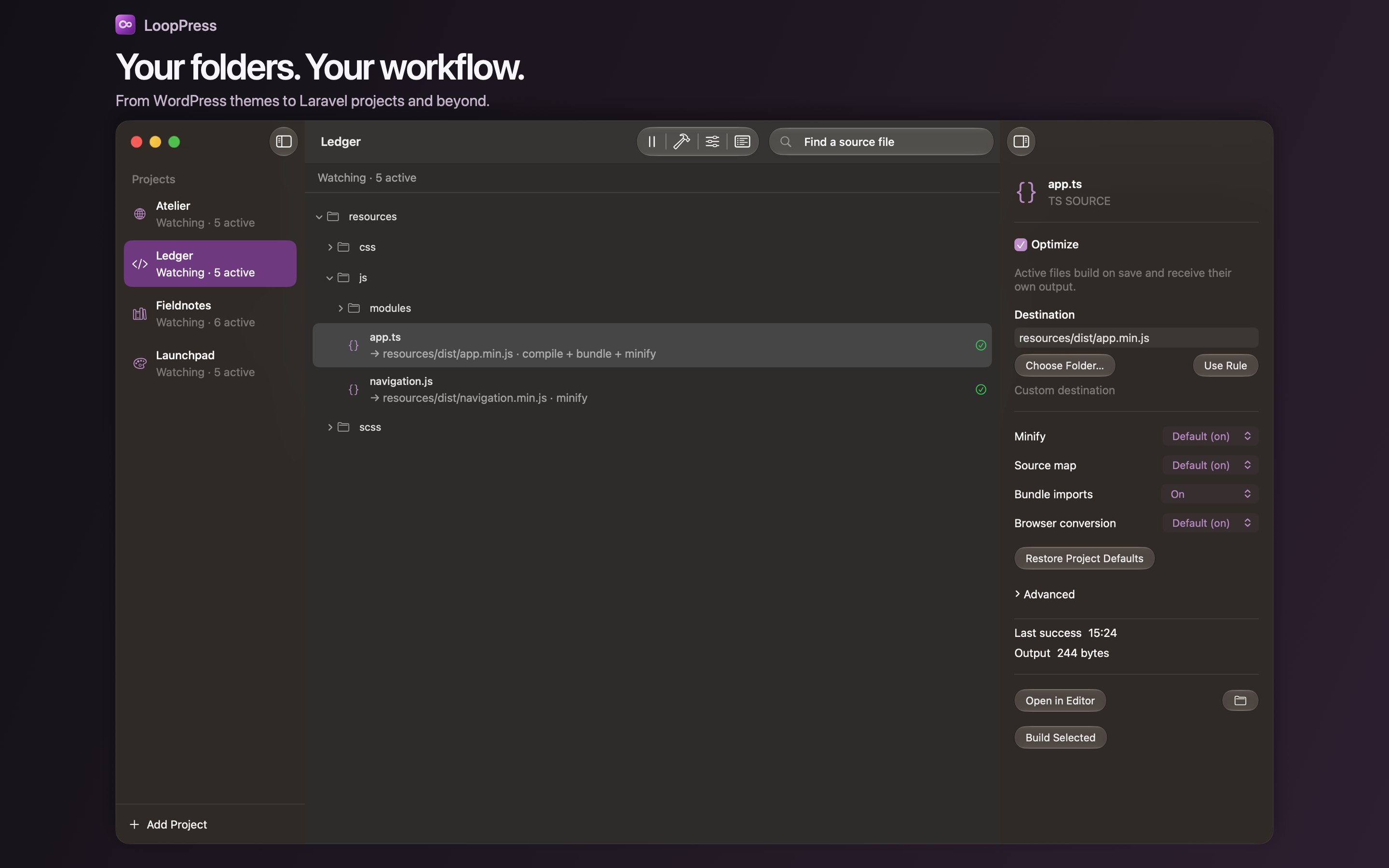The height and width of the screenshot is (868, 1389).
Task: Click the TS SOURCE label
Action: 1079,202
